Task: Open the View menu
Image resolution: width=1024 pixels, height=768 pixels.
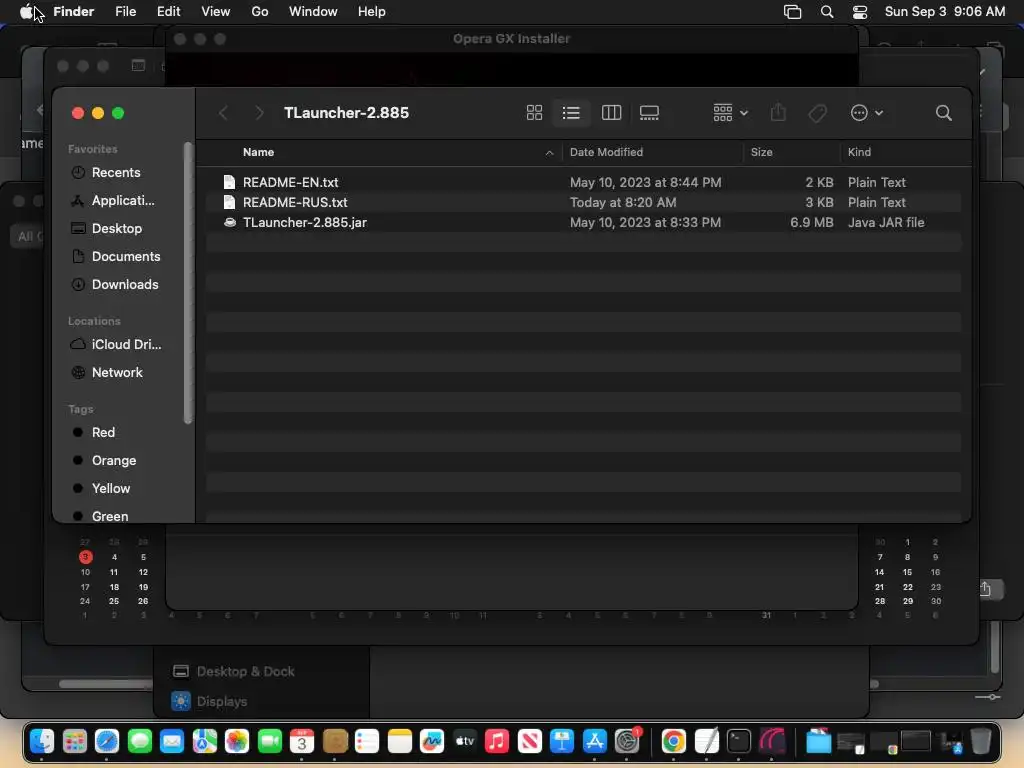Action: 216,12
